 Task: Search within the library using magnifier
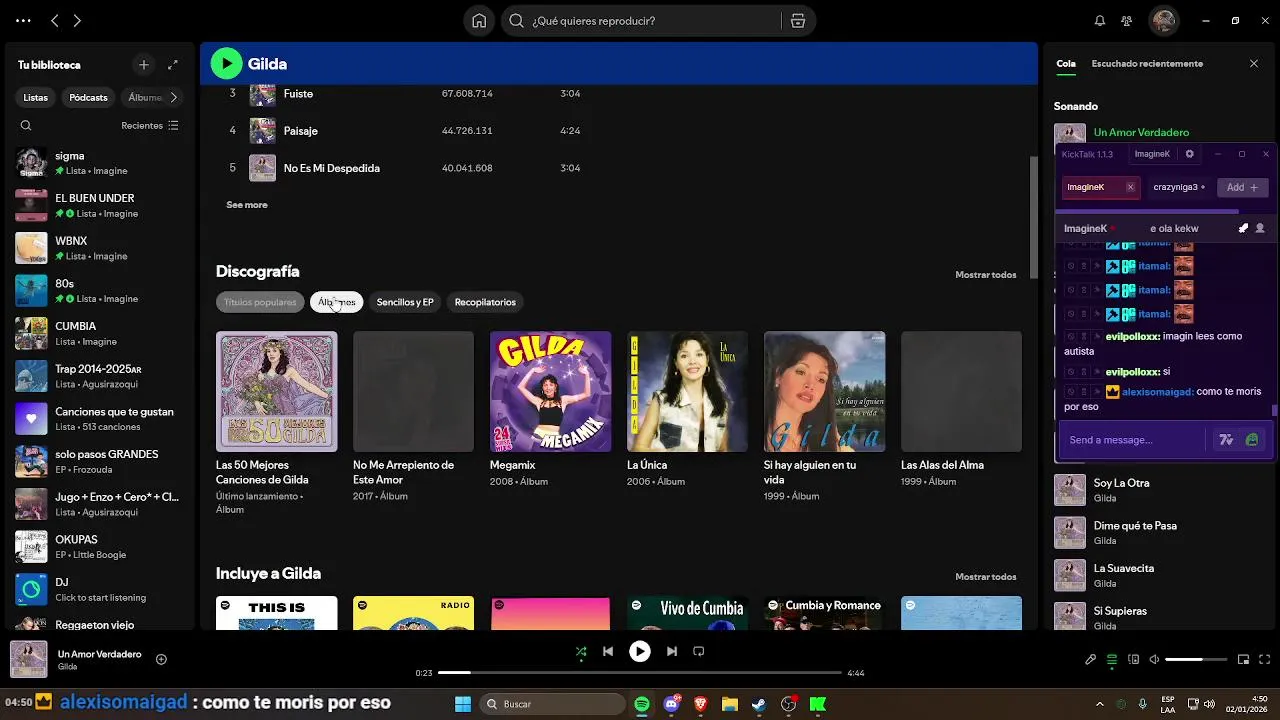(26, 126)
